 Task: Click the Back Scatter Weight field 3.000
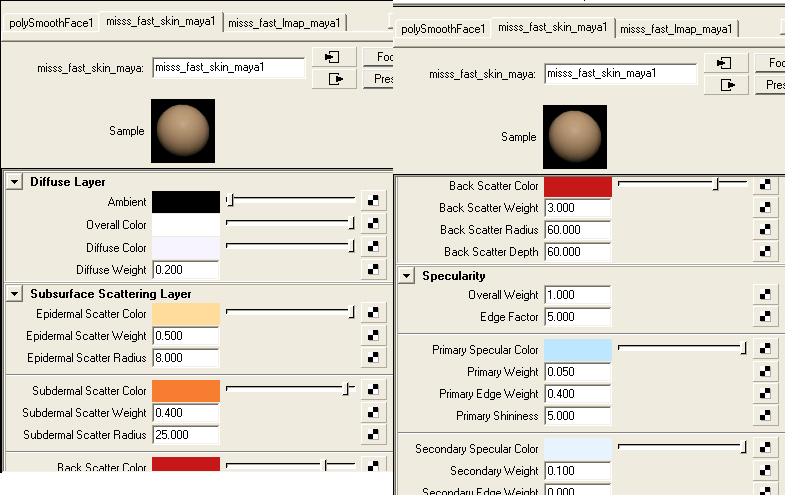point(578,208)
